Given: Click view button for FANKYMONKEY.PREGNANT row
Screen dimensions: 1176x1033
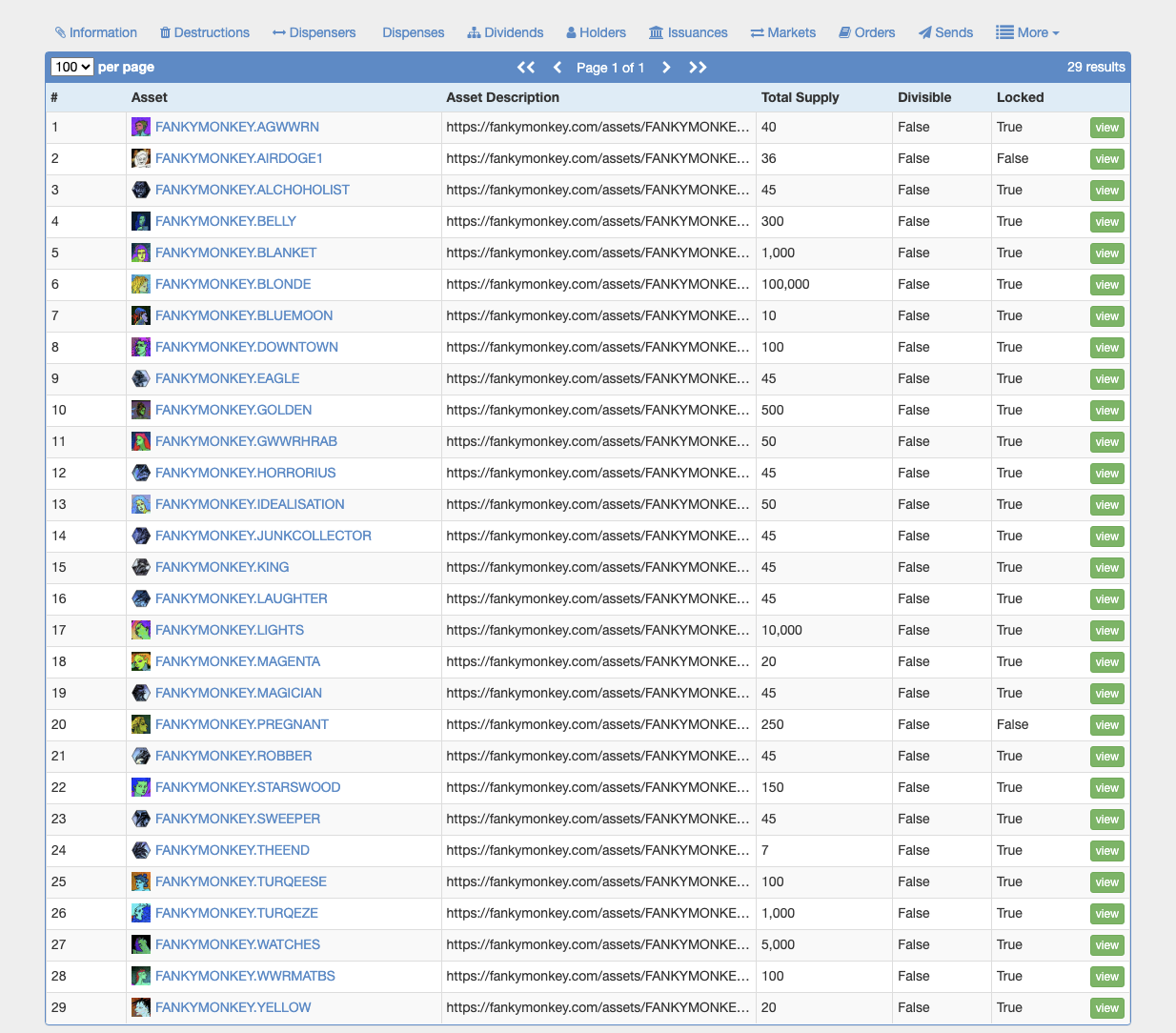Looking at the screenshot, I should (x=1106, y=726).
